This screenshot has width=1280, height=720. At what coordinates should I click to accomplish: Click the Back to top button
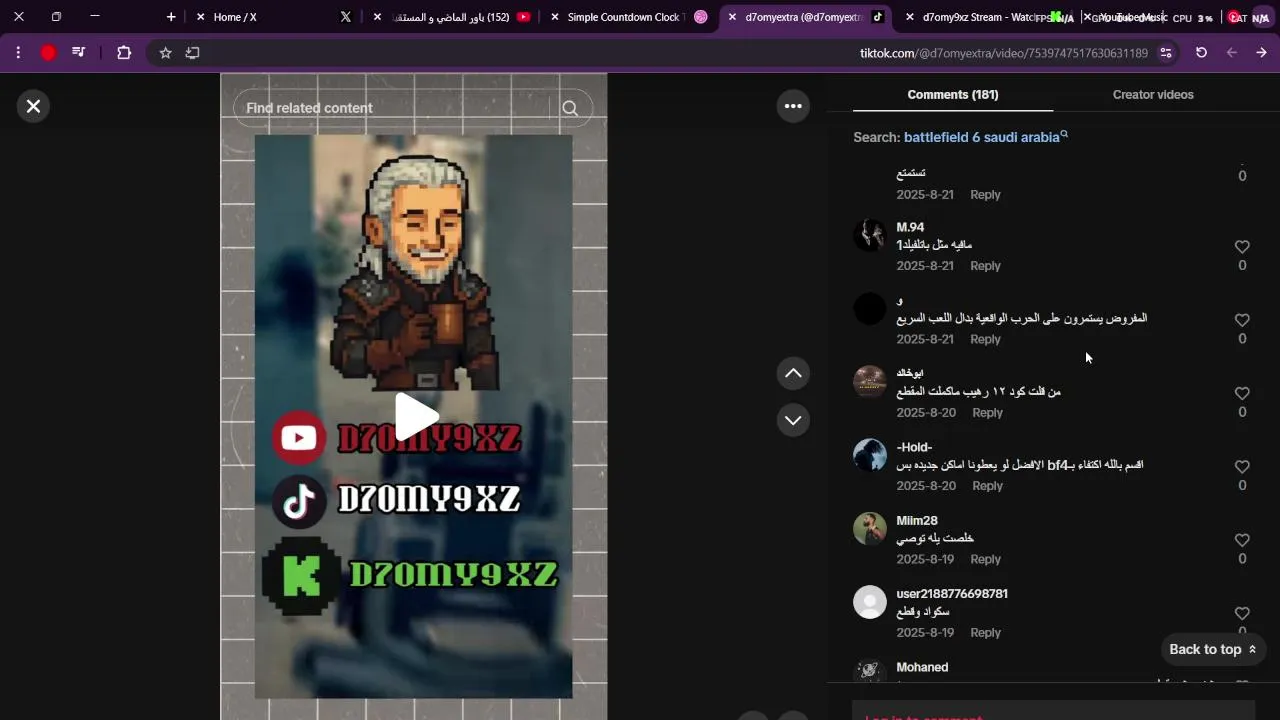[1212, 649]
